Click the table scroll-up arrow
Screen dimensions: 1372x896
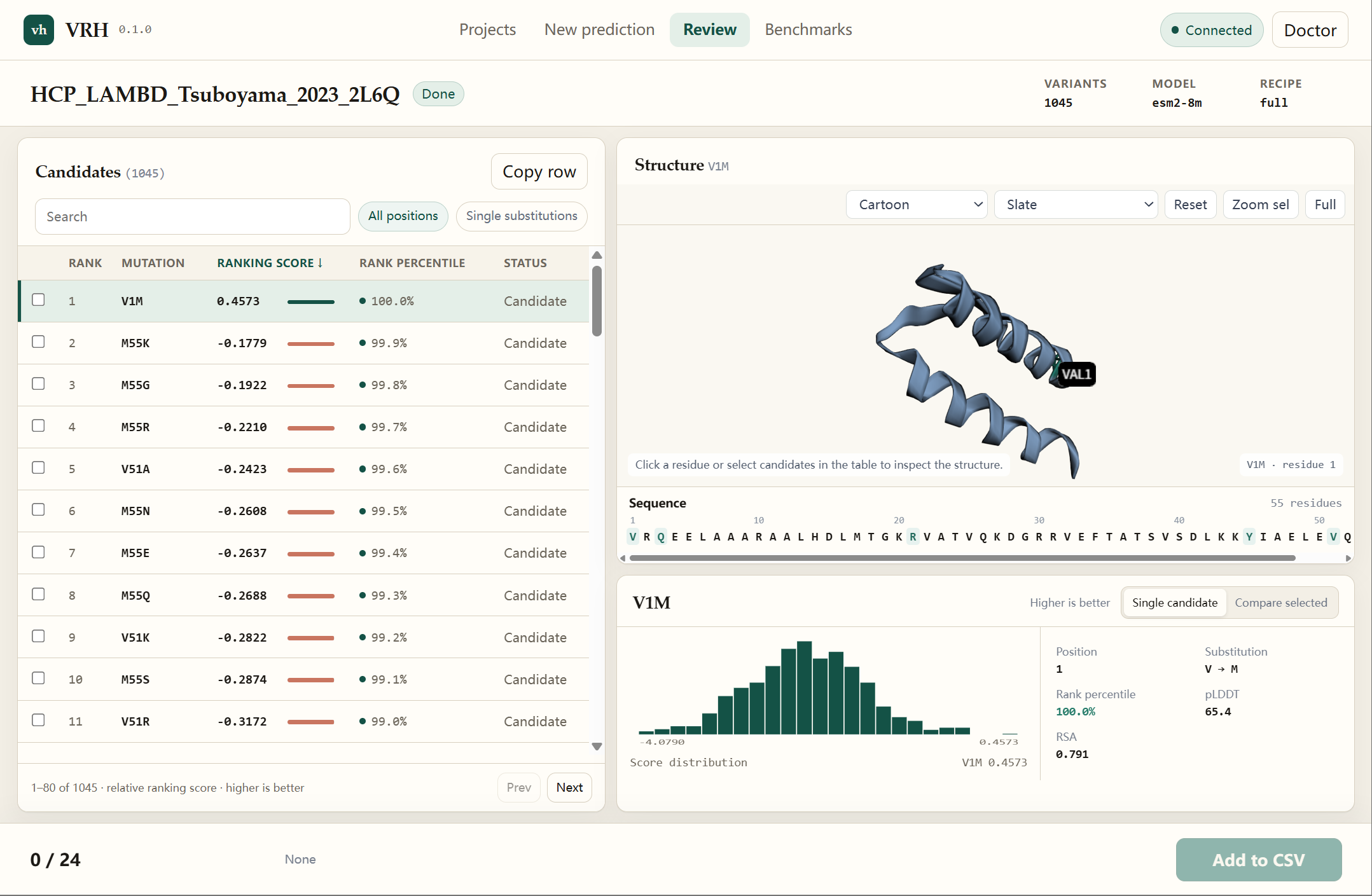tap(597, 255)
